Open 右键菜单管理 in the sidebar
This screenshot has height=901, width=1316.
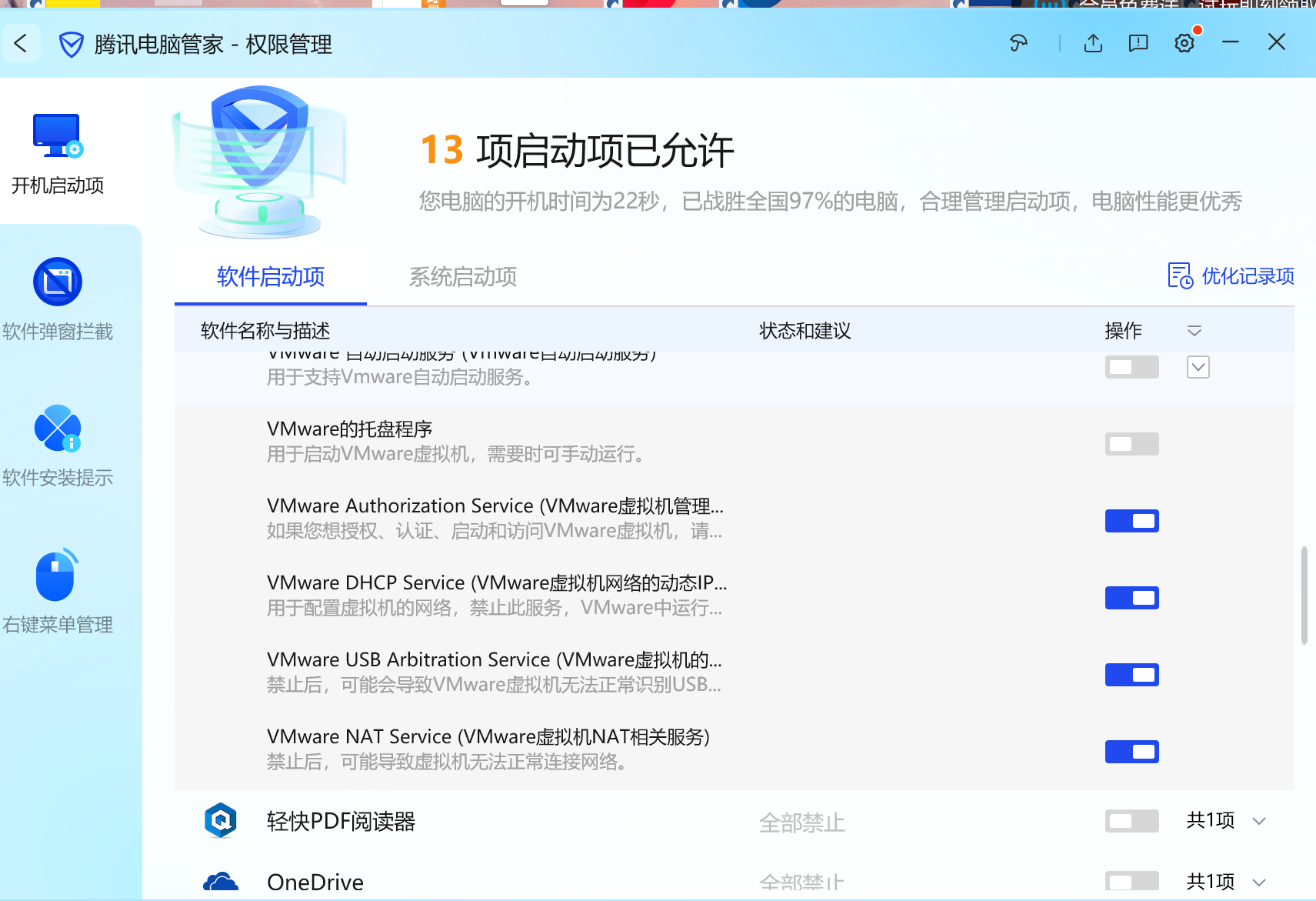[x=58, y=592]
